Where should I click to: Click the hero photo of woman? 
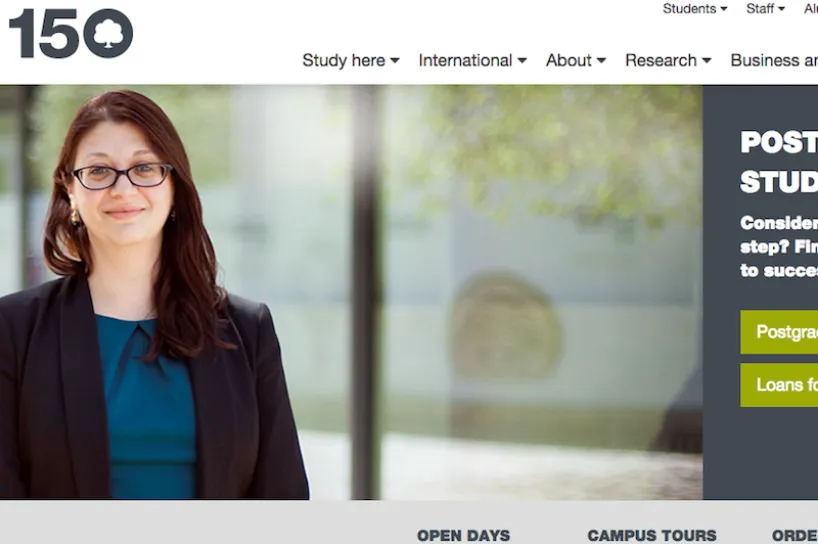point(351,292)
